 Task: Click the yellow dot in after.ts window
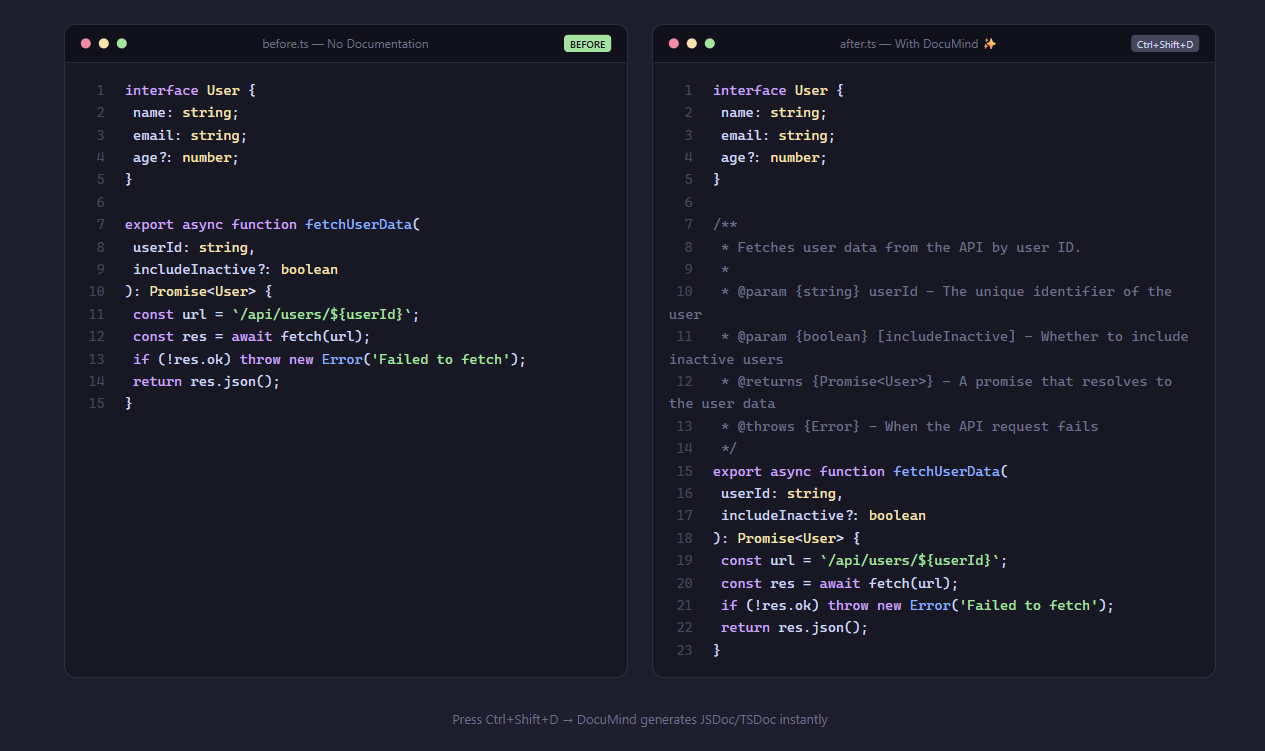point(692,43)
